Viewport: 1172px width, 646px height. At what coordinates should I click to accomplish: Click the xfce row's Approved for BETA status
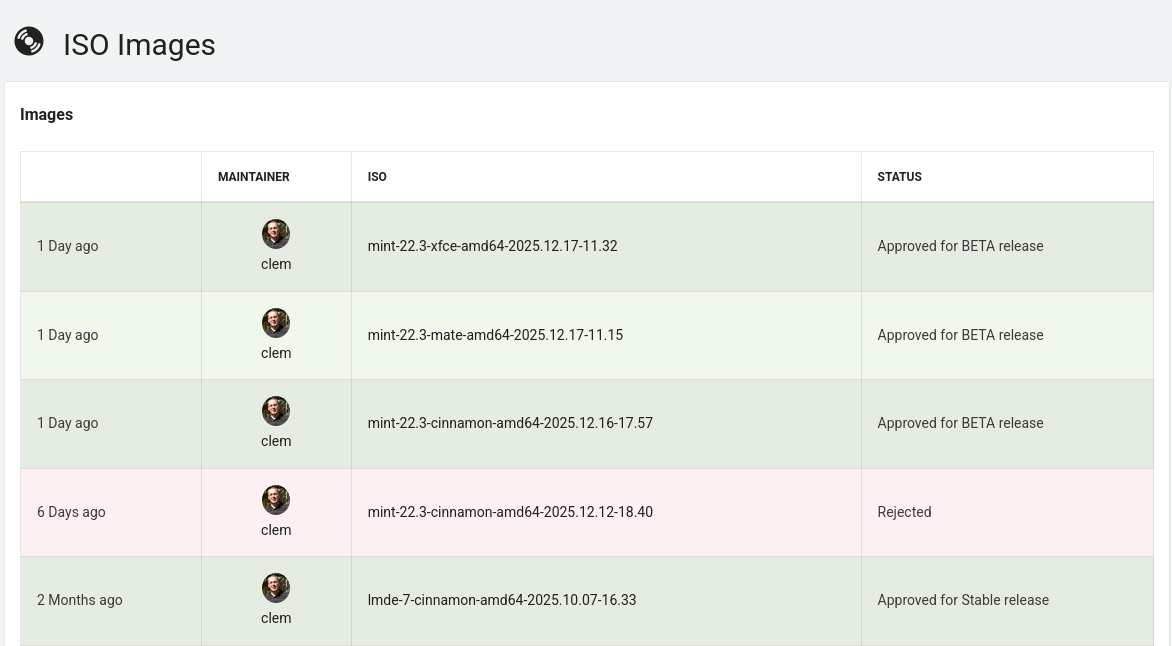pos(960,246)
